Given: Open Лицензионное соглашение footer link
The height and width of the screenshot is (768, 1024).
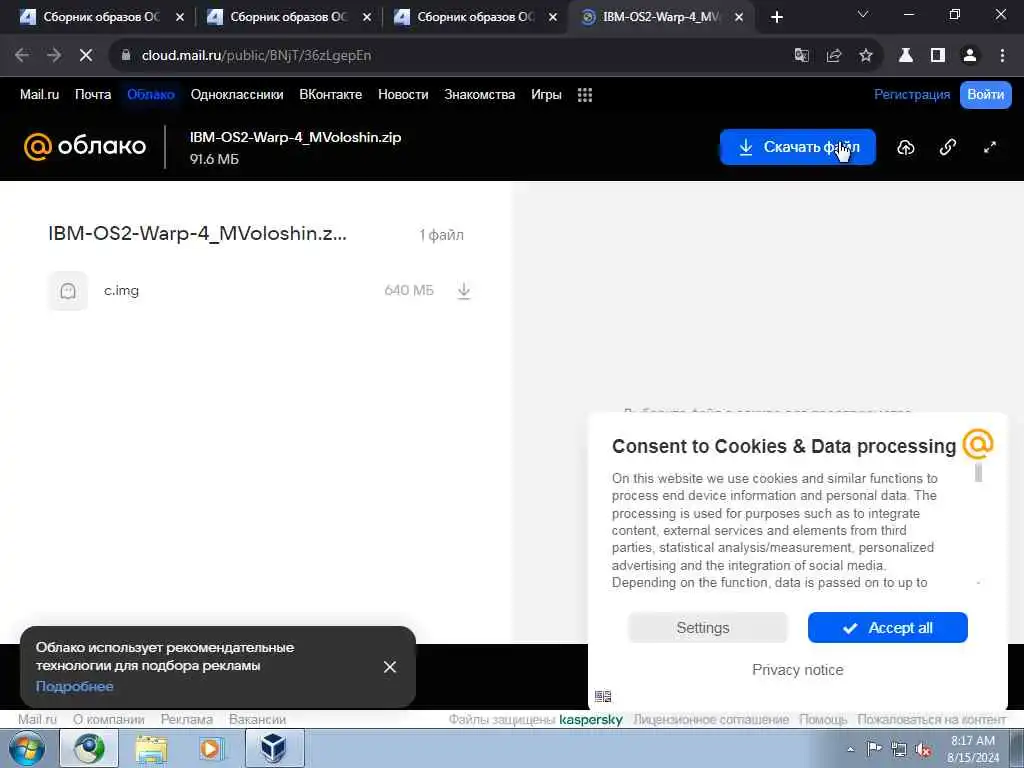Looking at the screenshot, I should 711,719.
